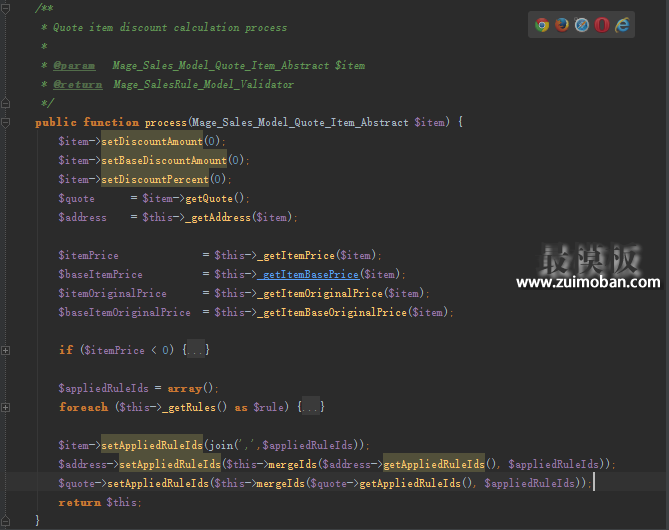Collapse the process function fold marker
Screen dimensions: 669x530
(6, 122)
